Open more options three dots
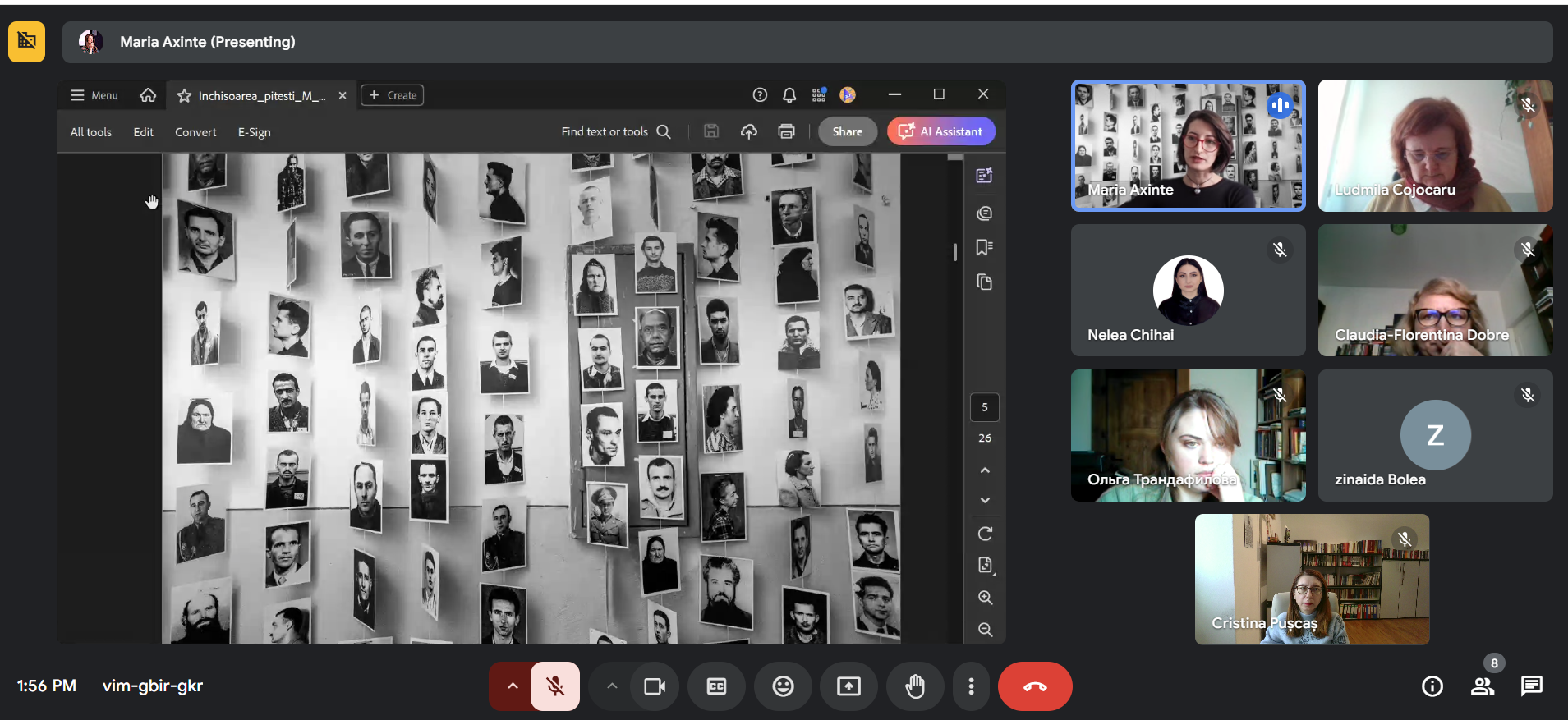This screenshot has height=720, width=1568. tap(971, 686)
